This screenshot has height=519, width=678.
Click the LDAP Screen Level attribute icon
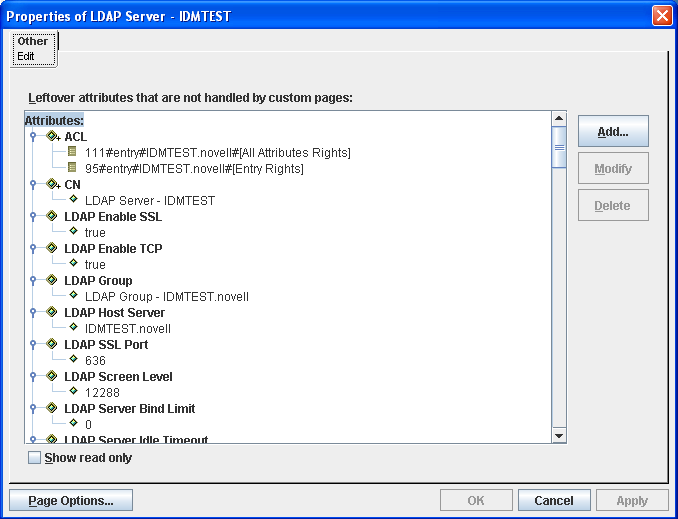(x=51, y=376)
